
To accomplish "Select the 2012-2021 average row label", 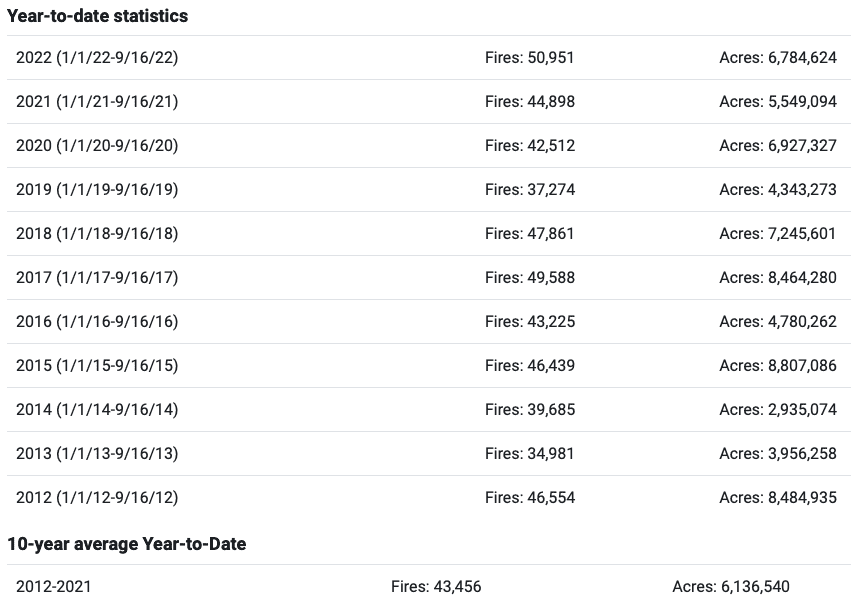I will 54,587.
